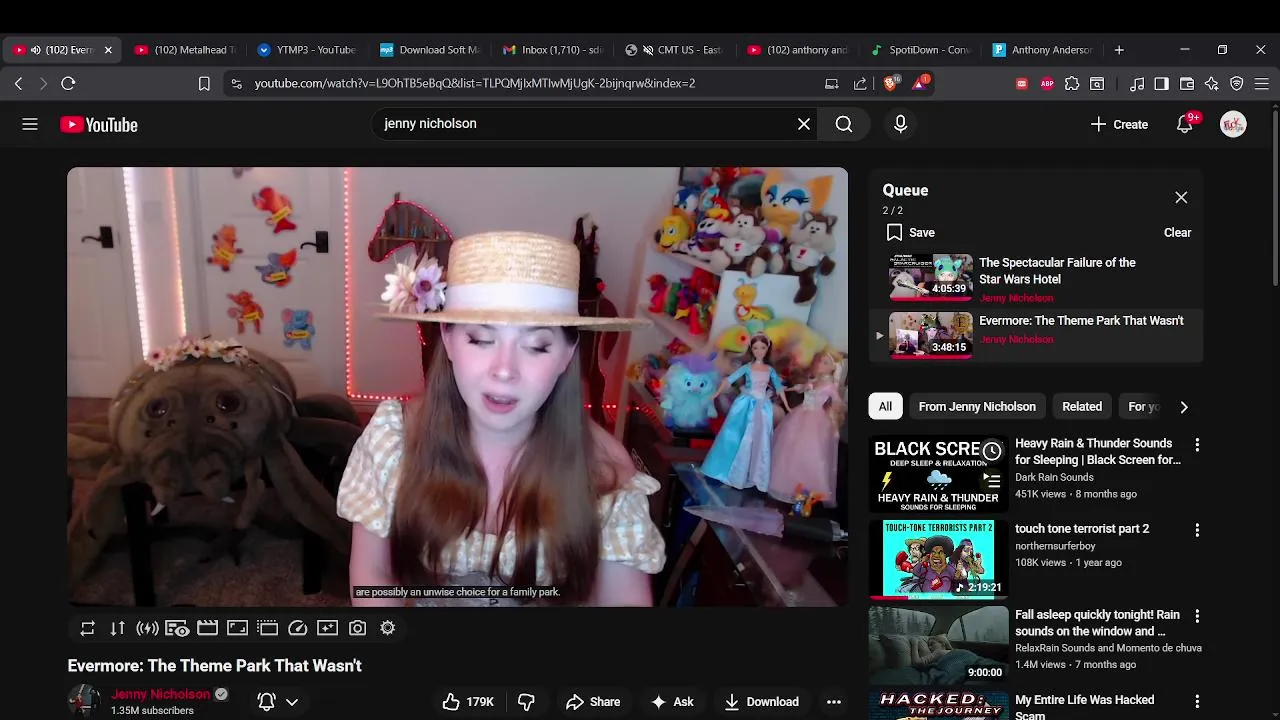Viewport: 1280px width, 720px height.
Task: Open the YouTube guide hamburger menu
Action: (30, 124)
